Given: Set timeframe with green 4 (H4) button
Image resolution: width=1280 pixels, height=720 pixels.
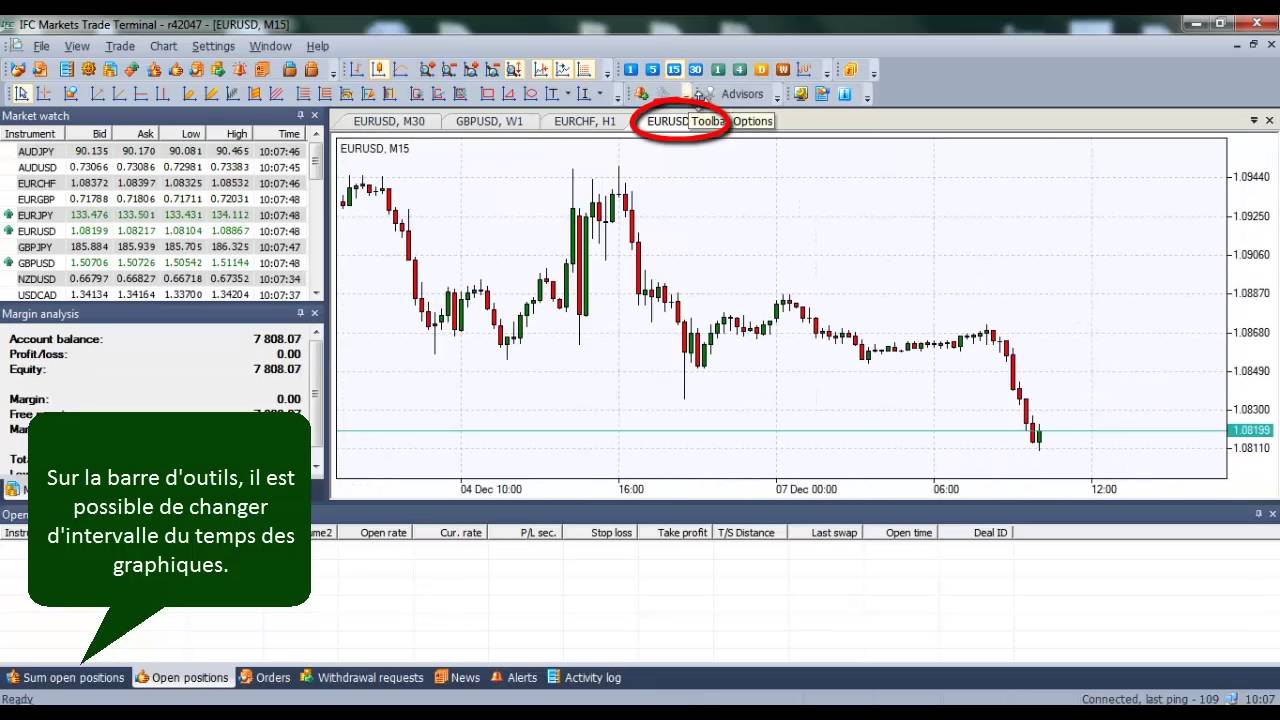Looking at the screenshot, I should coord(739,70).
